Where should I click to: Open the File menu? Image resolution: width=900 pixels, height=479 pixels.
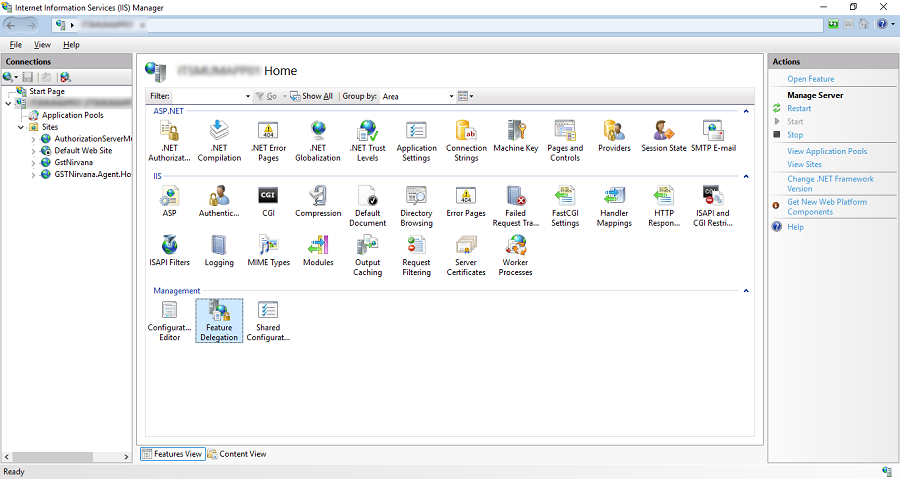click(x=15, y=45)
